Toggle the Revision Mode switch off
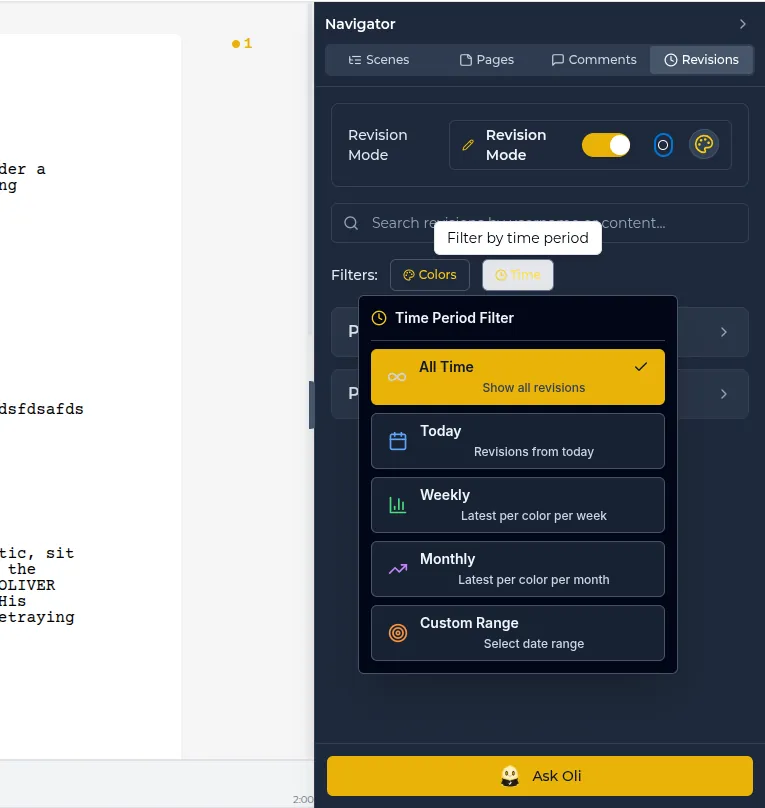 tap(606, 145)
